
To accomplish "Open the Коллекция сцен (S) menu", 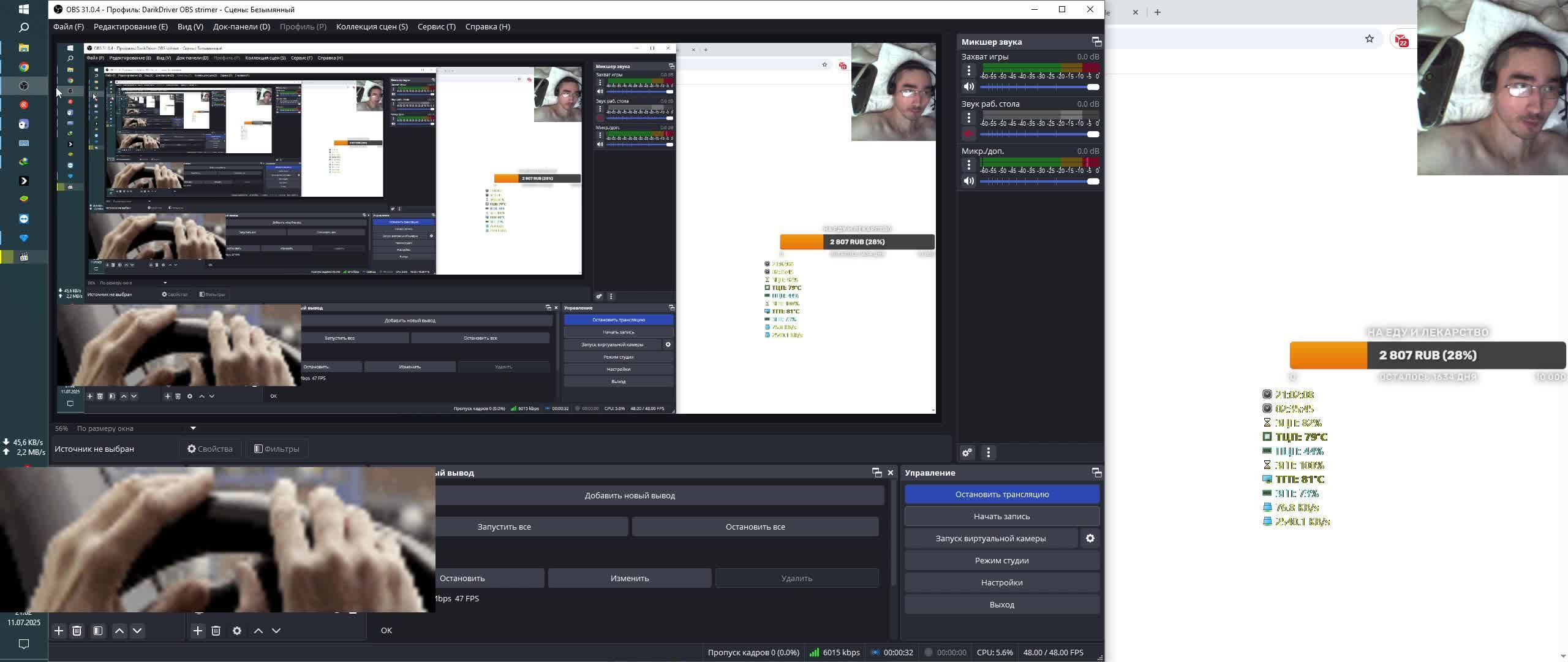I will pyautogui.click(x=371, y=26).
